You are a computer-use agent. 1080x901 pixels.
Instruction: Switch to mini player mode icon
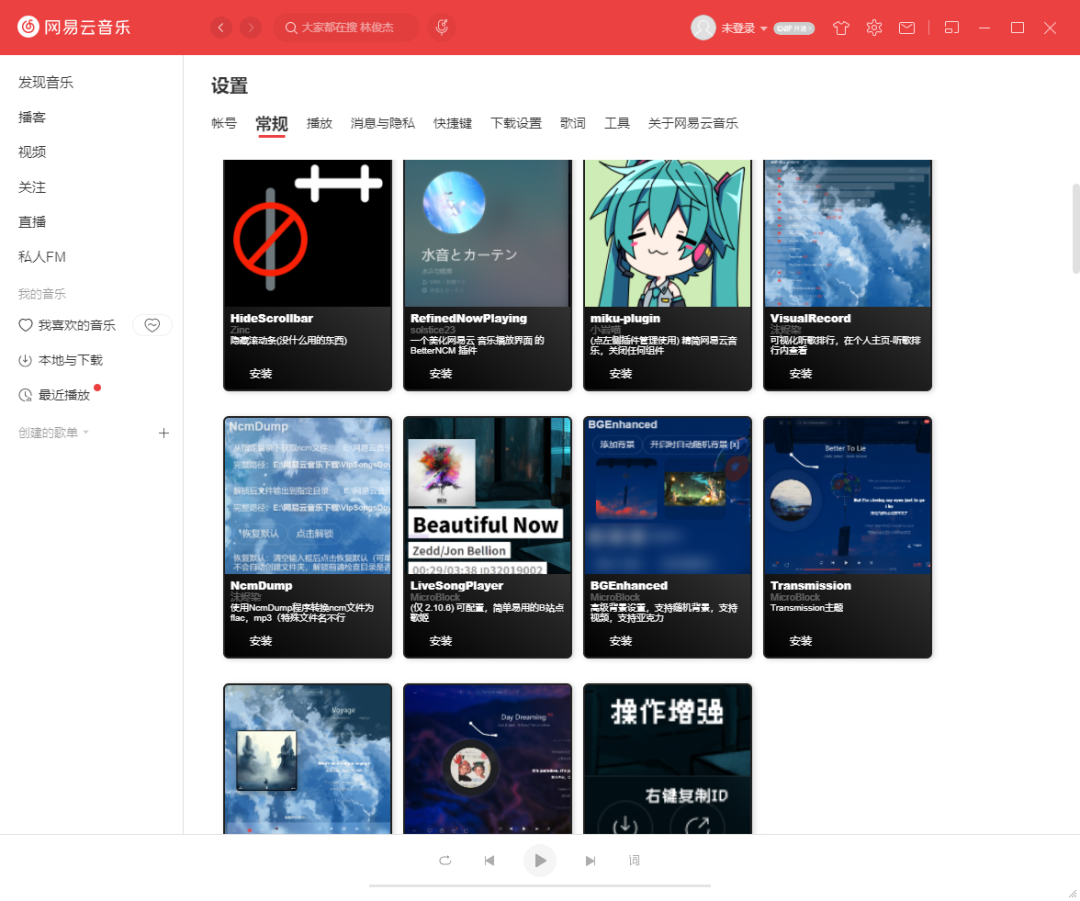(952, 28)
